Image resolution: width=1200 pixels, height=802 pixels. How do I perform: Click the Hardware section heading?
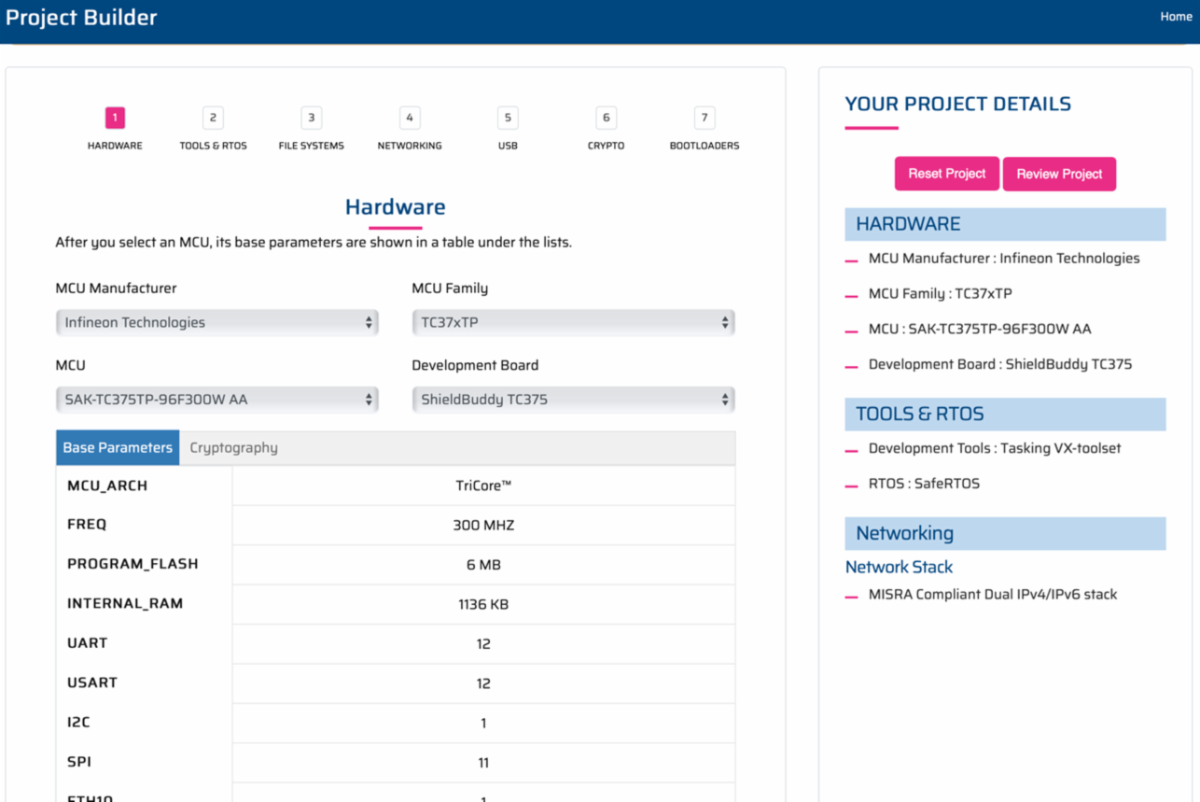(x=395, y=207)
